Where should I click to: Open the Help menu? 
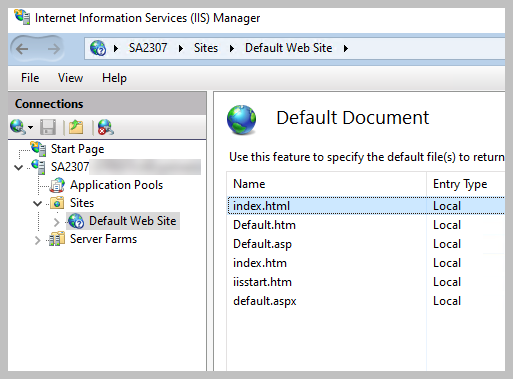click(x=114, y=78)
